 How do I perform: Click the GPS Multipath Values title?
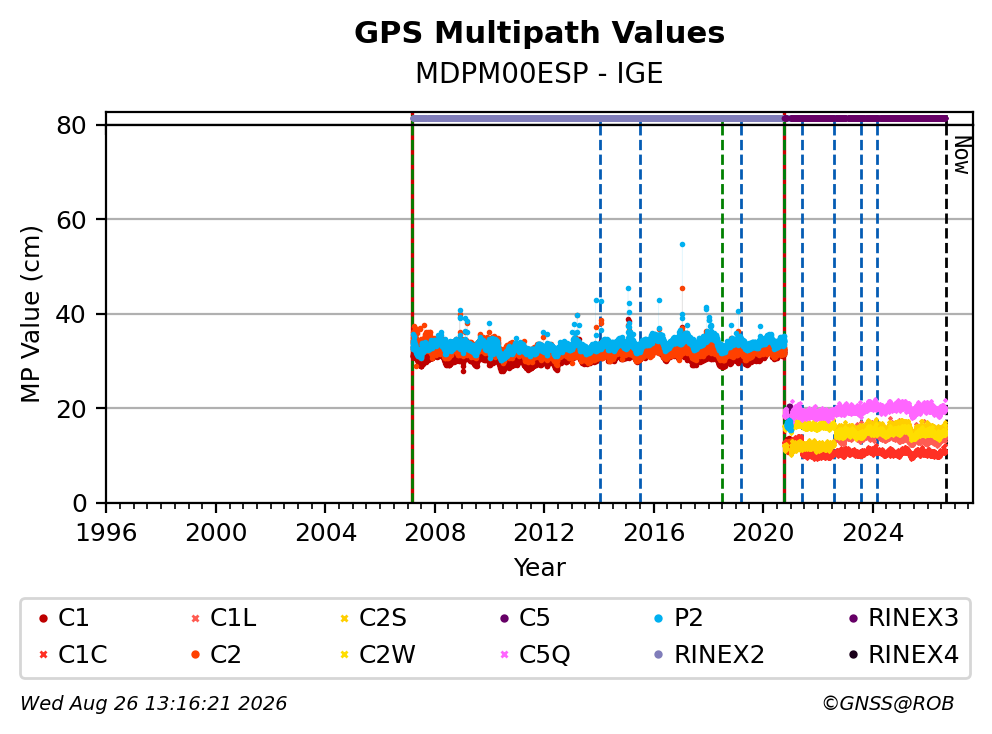539,33
